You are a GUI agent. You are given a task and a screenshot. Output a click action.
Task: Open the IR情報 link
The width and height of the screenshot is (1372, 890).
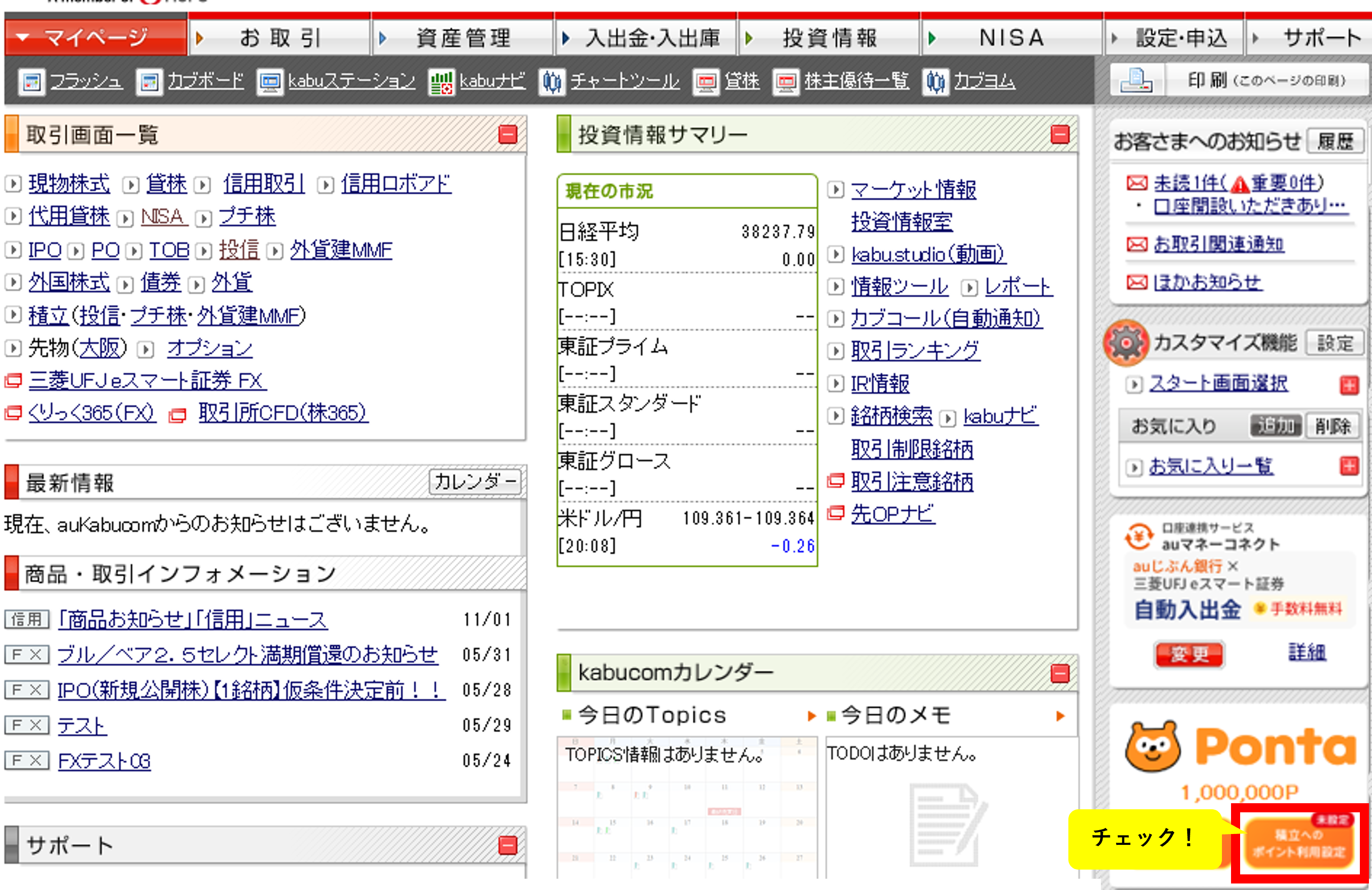tap(880, 383)
